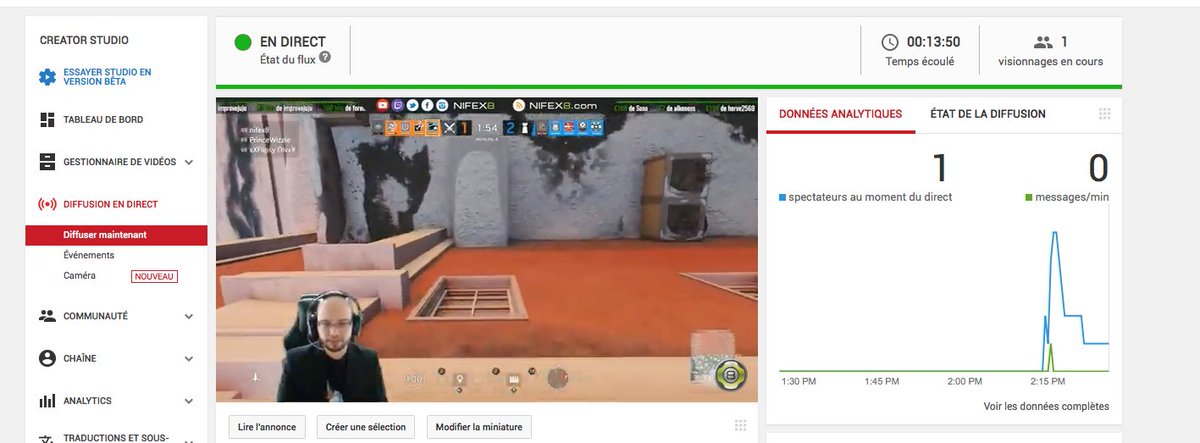1200x443 pixels.
Task: Click the CREATOR STUDIO heading
Action: pyautogui.click(x=84, y=41)
